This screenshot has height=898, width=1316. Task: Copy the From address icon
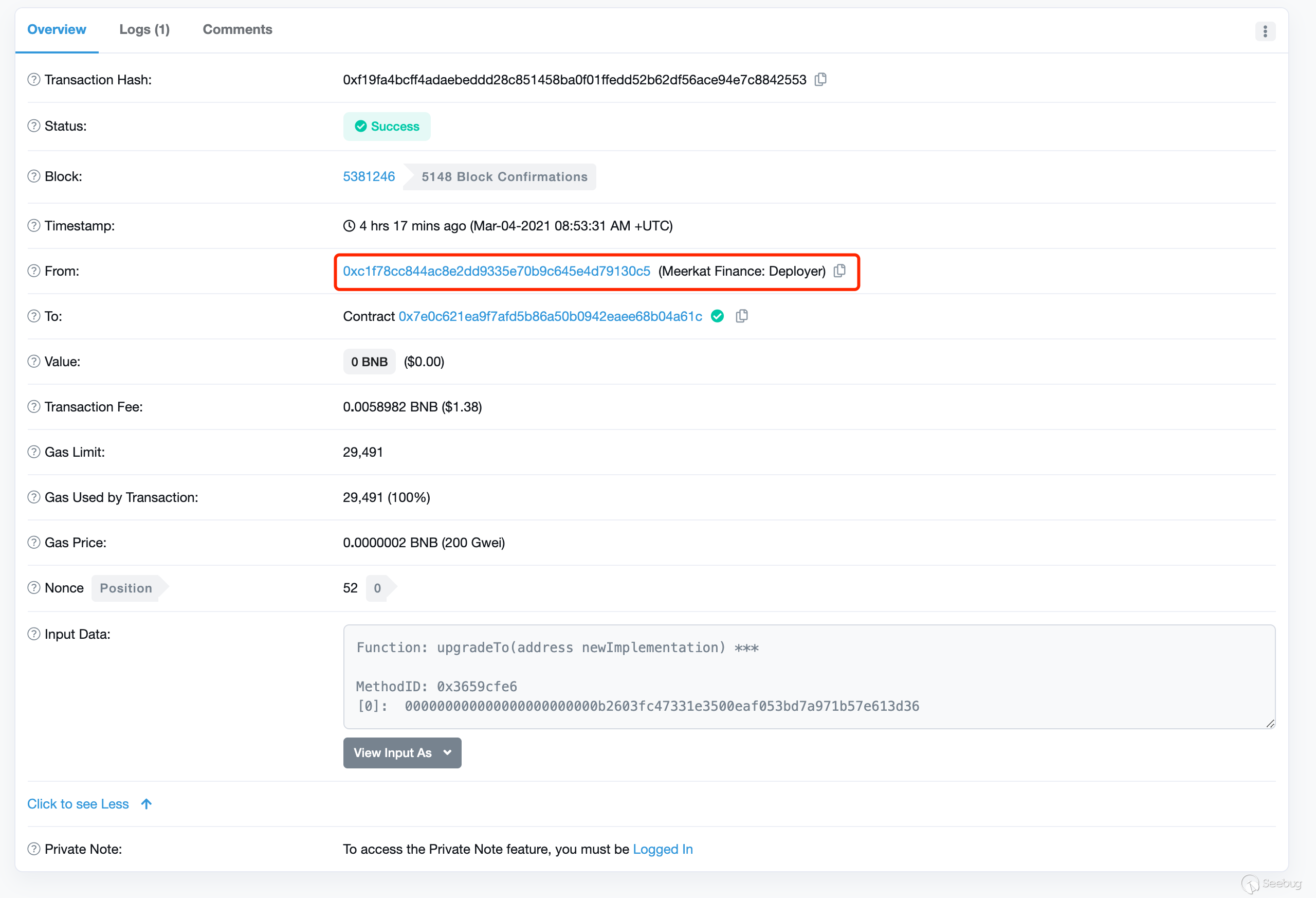pyautogui.click(x=839, y=271)
